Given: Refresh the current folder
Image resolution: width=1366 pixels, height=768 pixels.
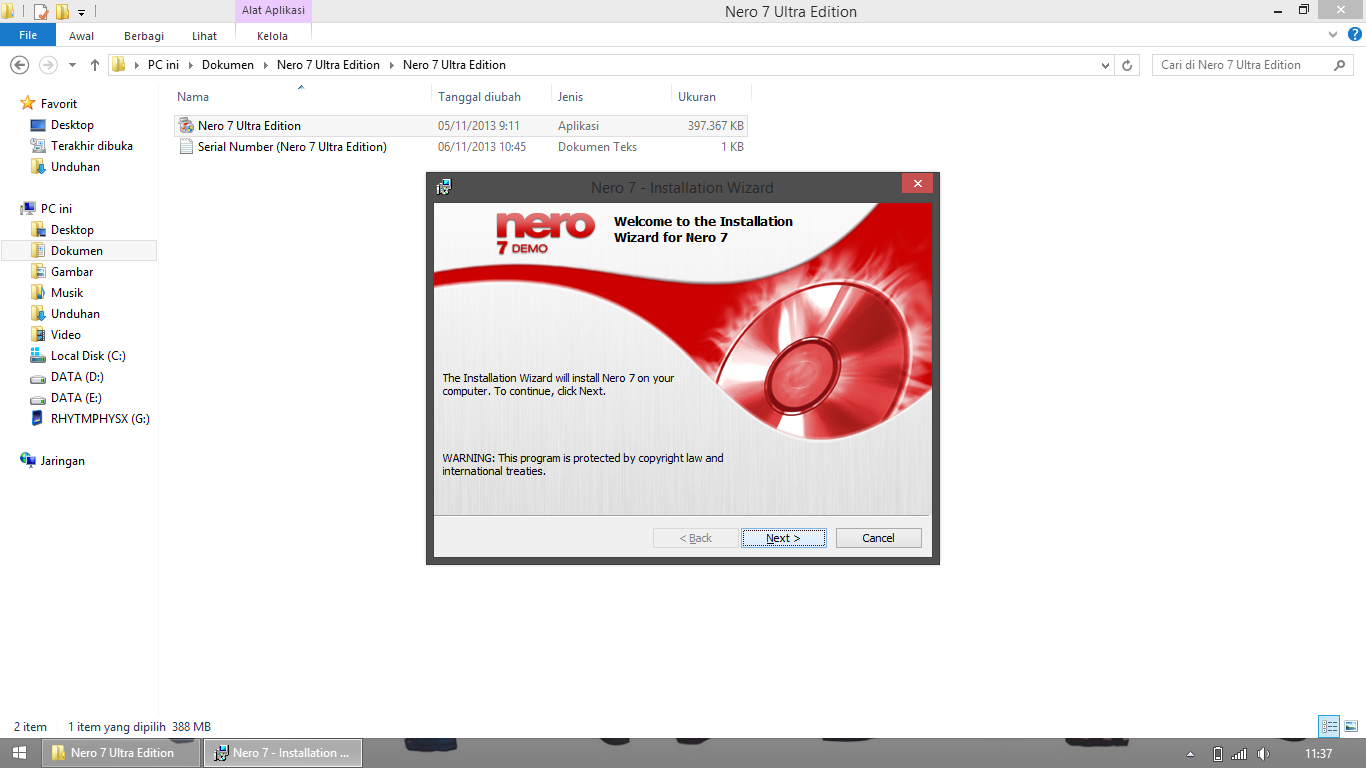Looking at the screenshot, I should tap(1127, 65).
